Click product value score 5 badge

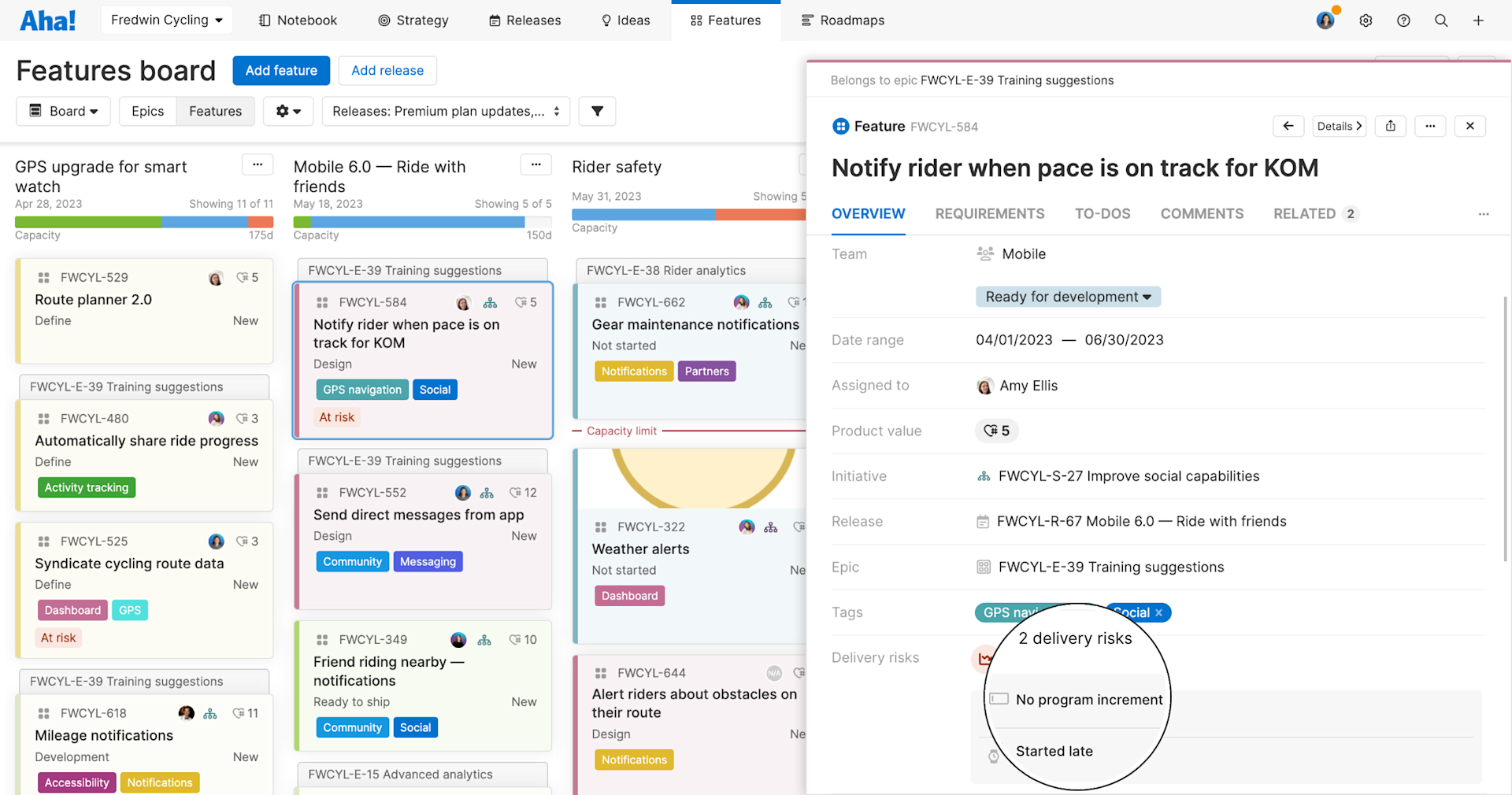point(996,431)
